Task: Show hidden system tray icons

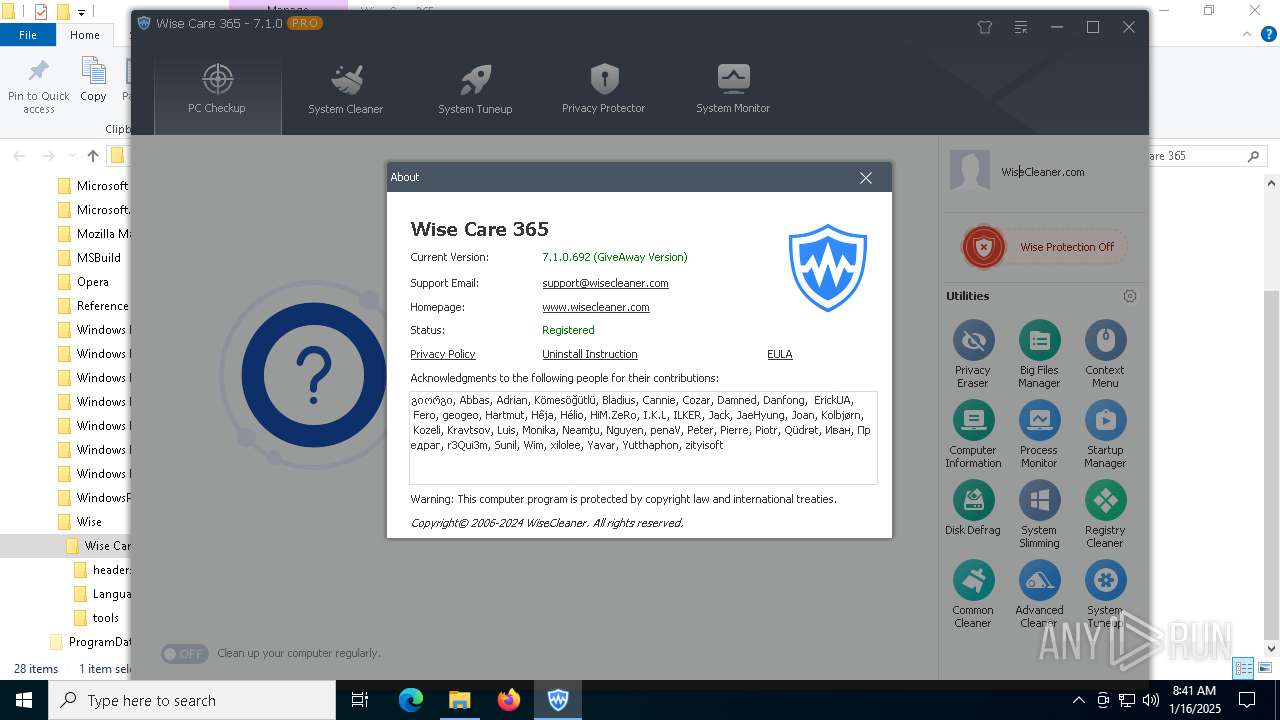Action: pos(1078,700)
